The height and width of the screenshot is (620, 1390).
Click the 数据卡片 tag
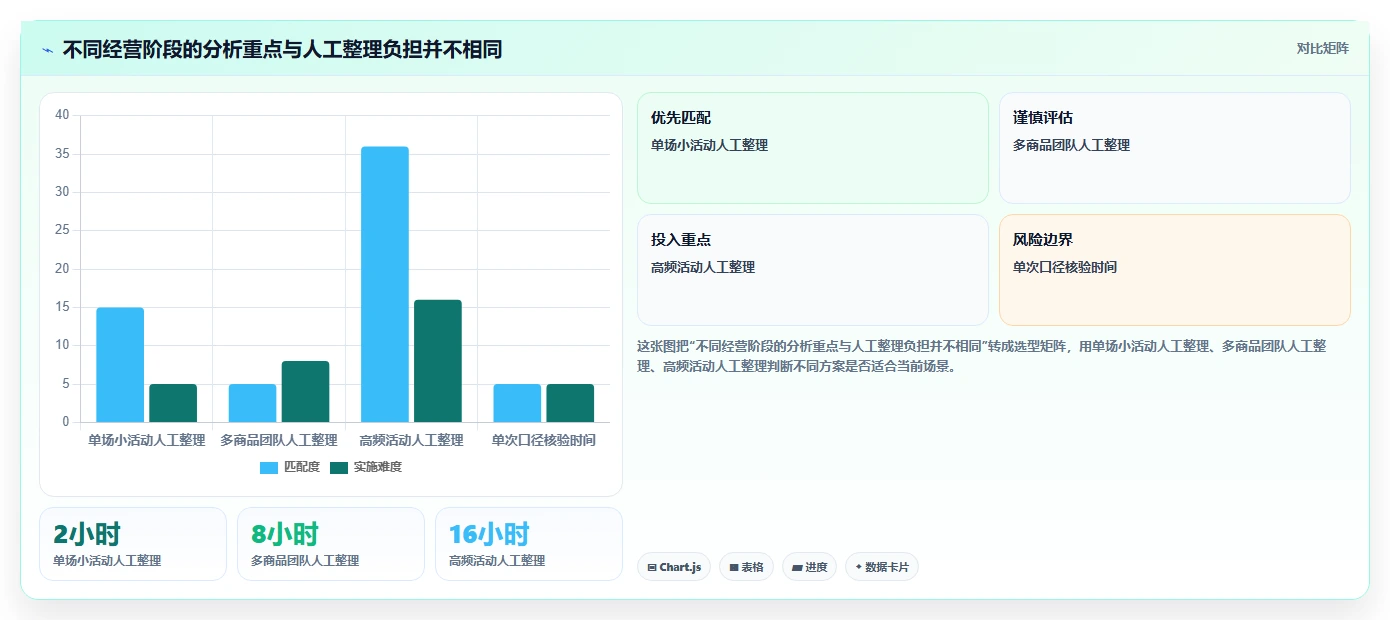click(881, 567)
